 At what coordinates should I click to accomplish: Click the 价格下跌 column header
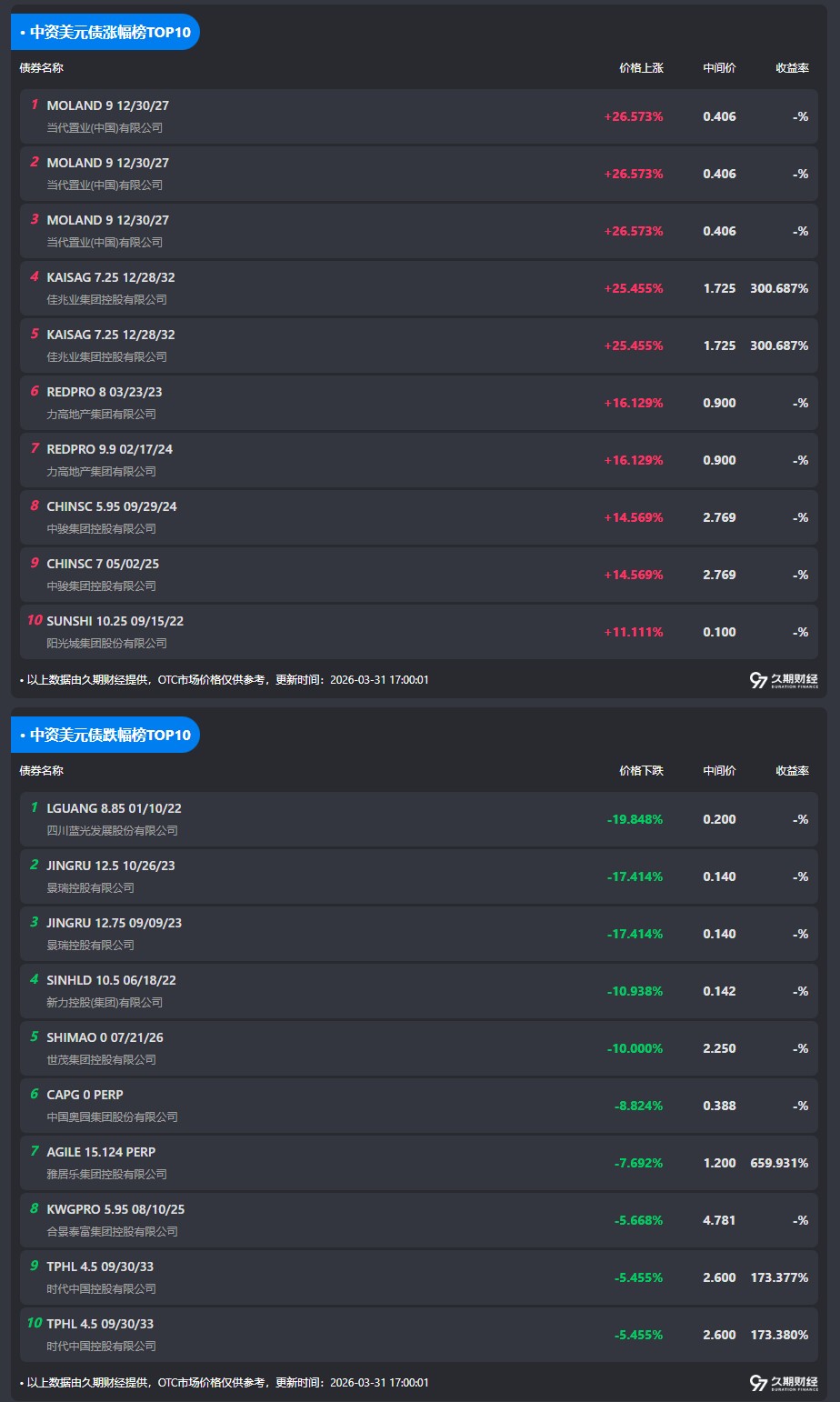coord(641,771)
